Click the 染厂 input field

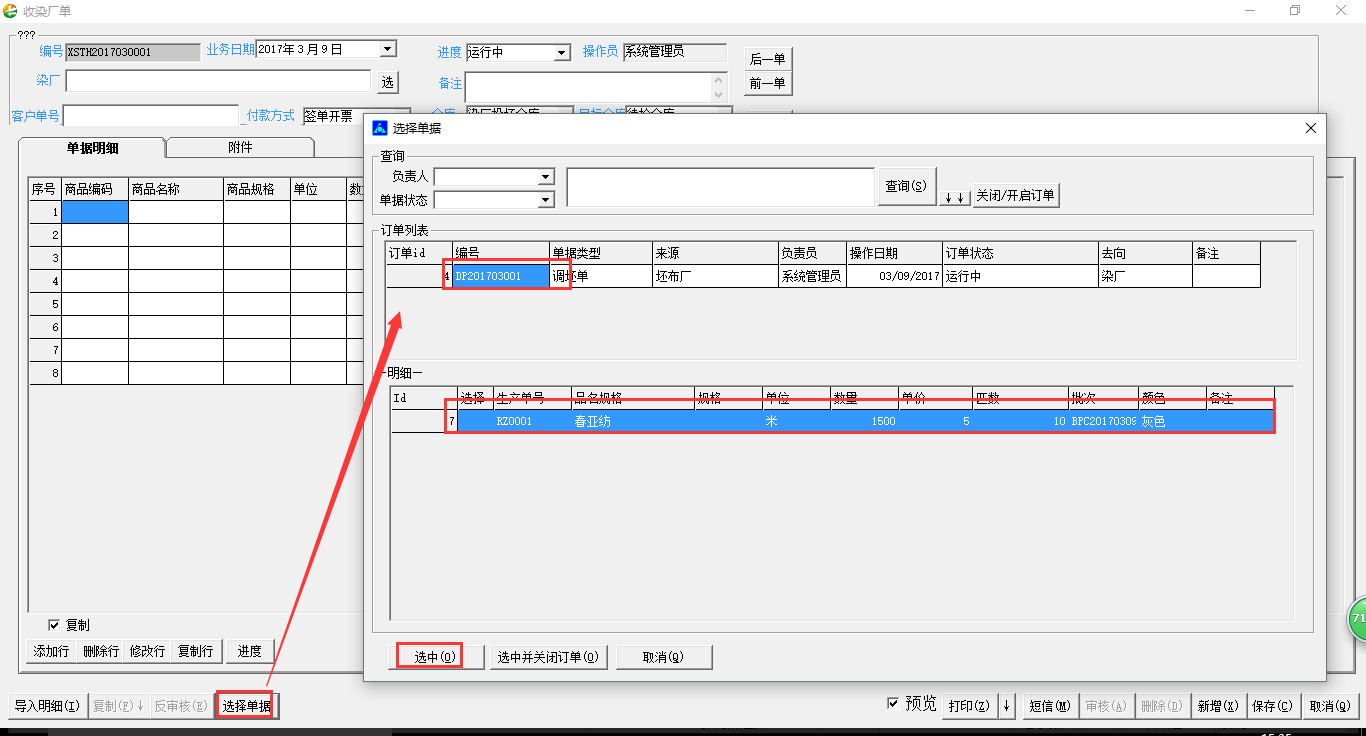[218, 81]
